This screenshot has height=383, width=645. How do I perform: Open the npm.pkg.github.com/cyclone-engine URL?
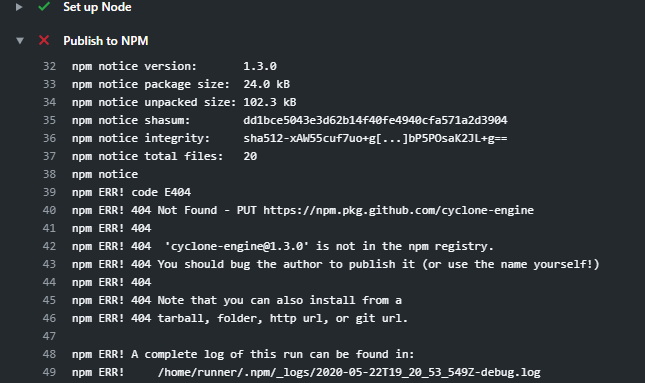pos(398,210)
